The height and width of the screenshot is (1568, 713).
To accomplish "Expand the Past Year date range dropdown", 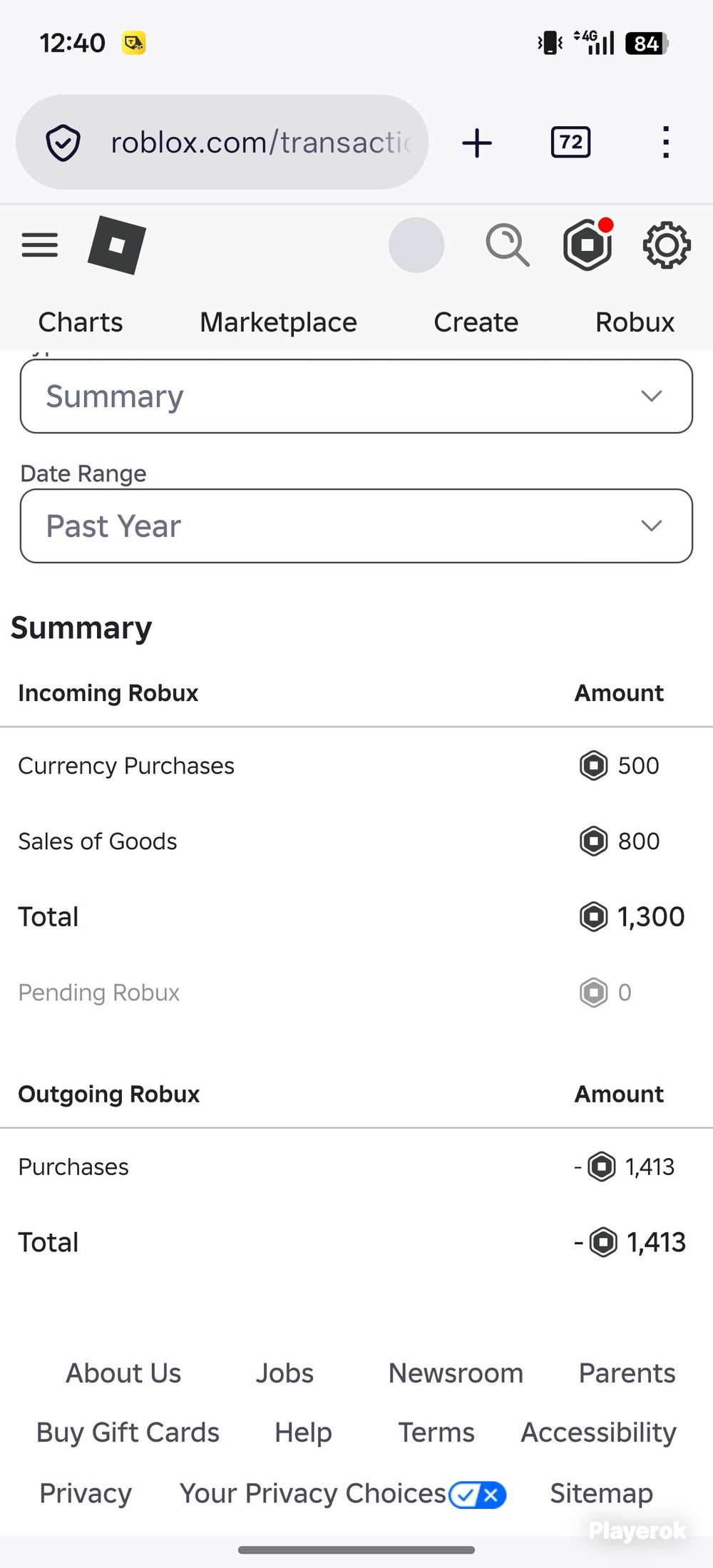I will point(356,526).
